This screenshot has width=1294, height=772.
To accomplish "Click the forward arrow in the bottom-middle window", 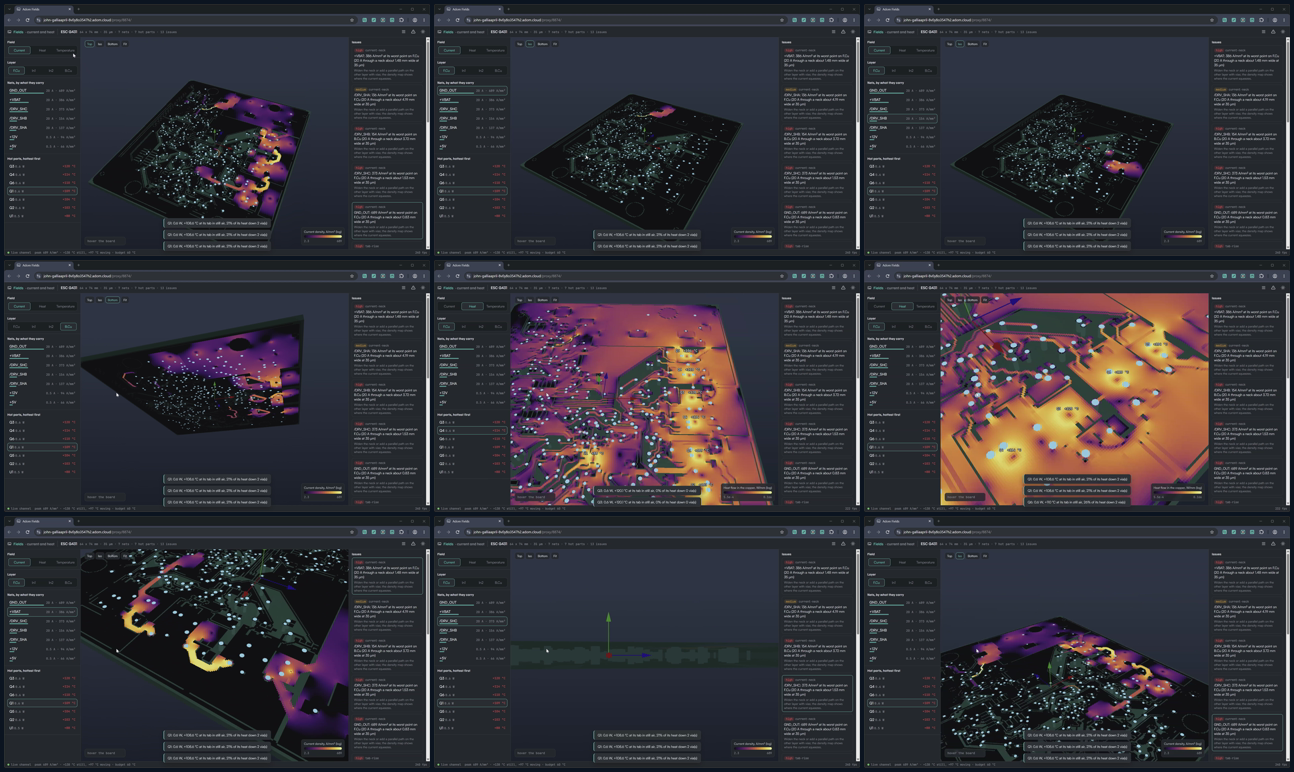I will click(x=449, y=532).
